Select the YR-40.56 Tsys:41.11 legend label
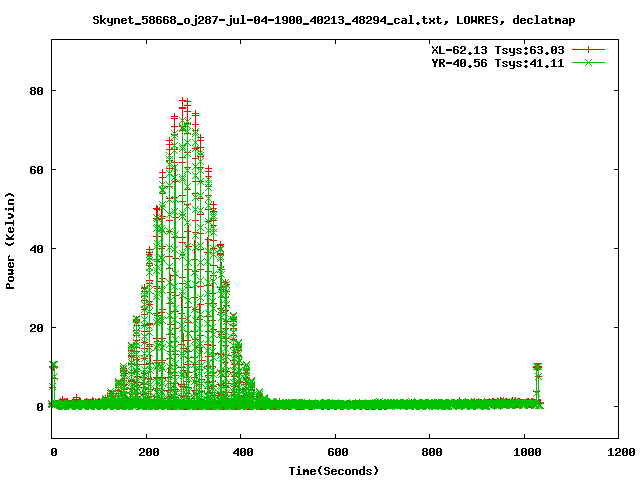 pos(498,63)
